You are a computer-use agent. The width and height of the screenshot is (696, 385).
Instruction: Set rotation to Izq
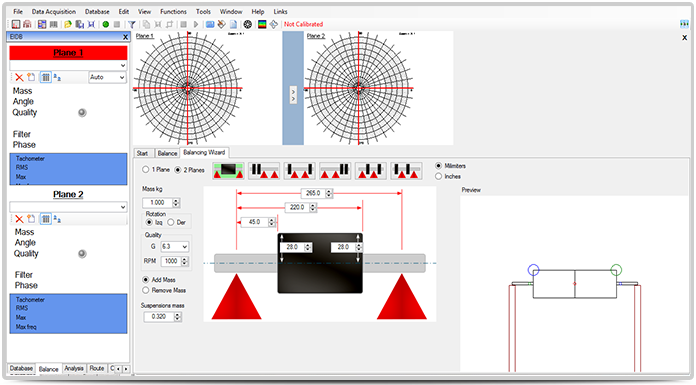pyautogui.click(x=149, y=222)
